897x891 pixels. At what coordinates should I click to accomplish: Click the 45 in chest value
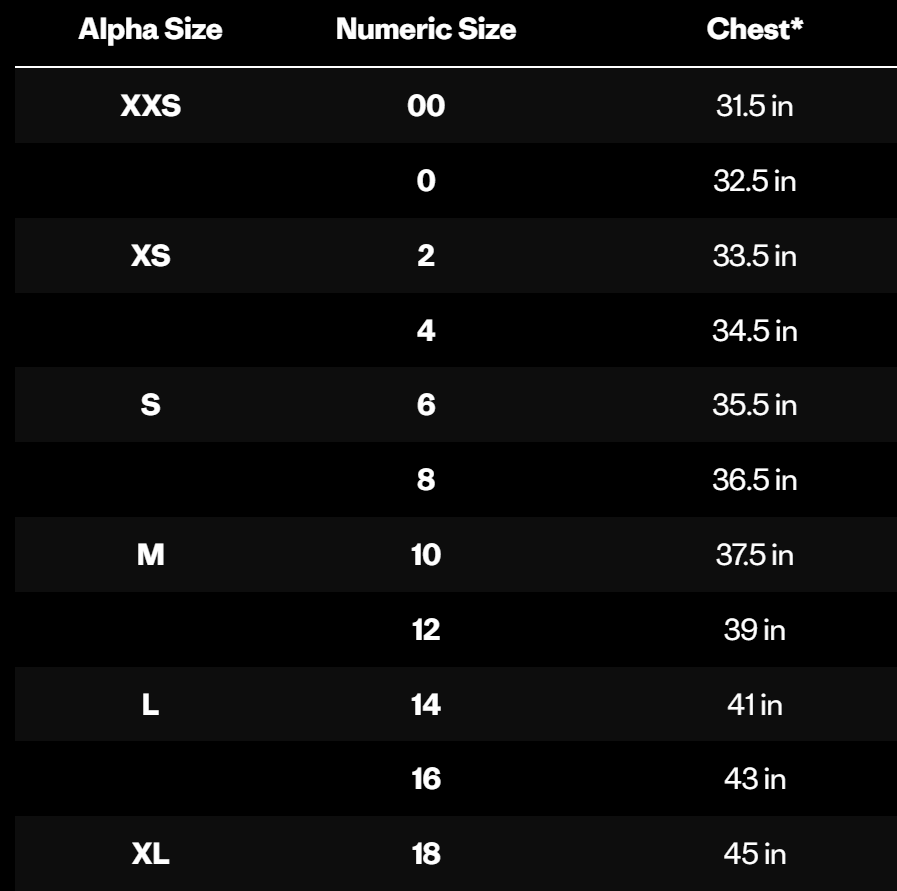tap(755, 854)
